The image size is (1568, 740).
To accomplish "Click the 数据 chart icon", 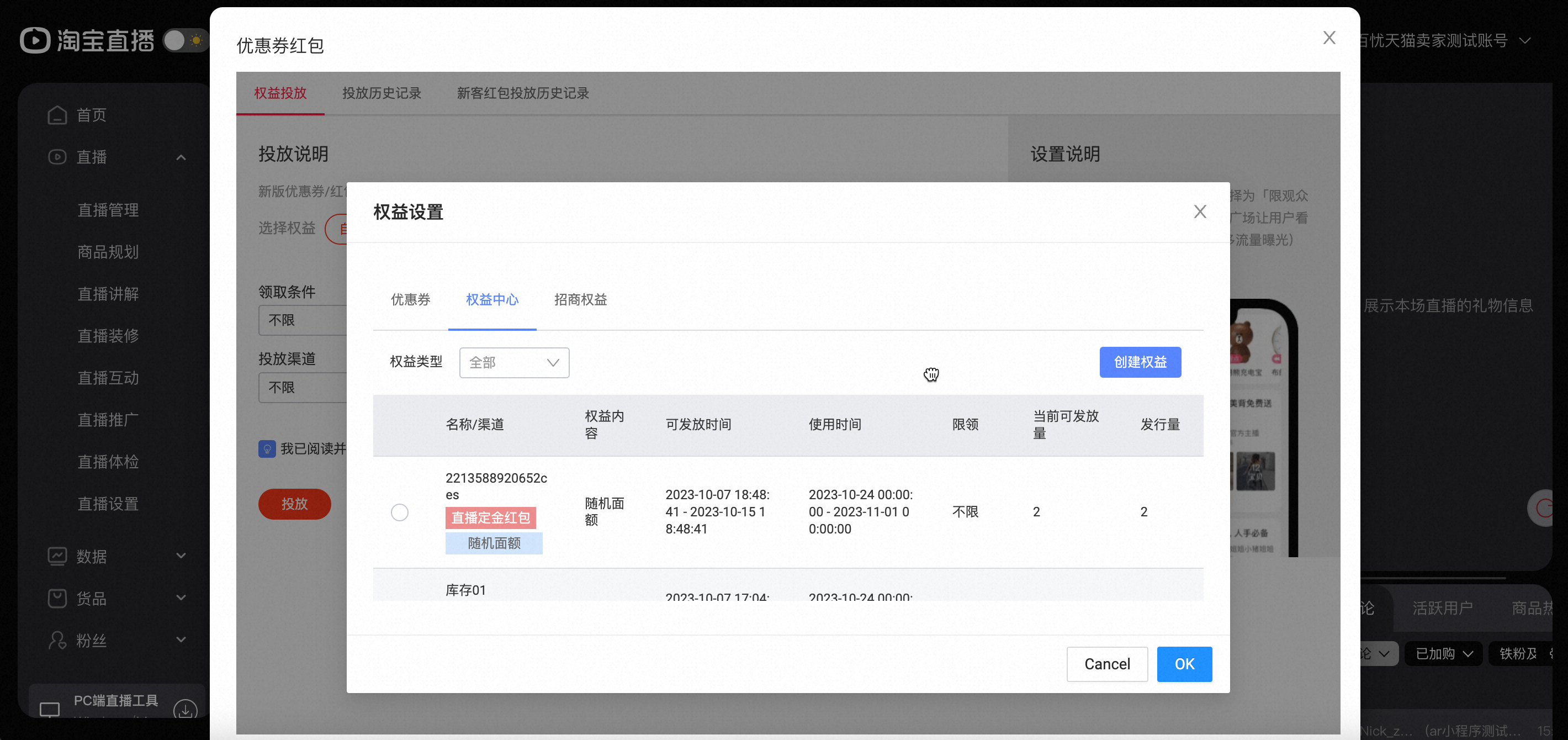I will [57, 556].
